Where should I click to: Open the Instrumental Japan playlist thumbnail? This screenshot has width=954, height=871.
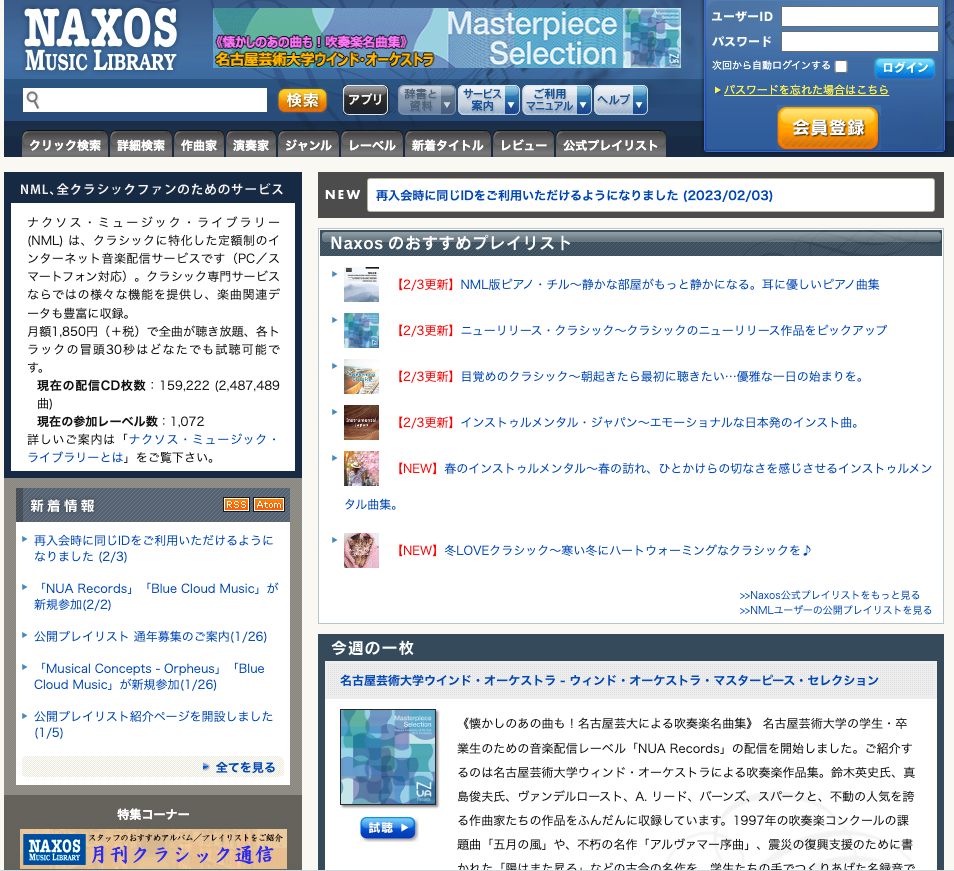361,422
